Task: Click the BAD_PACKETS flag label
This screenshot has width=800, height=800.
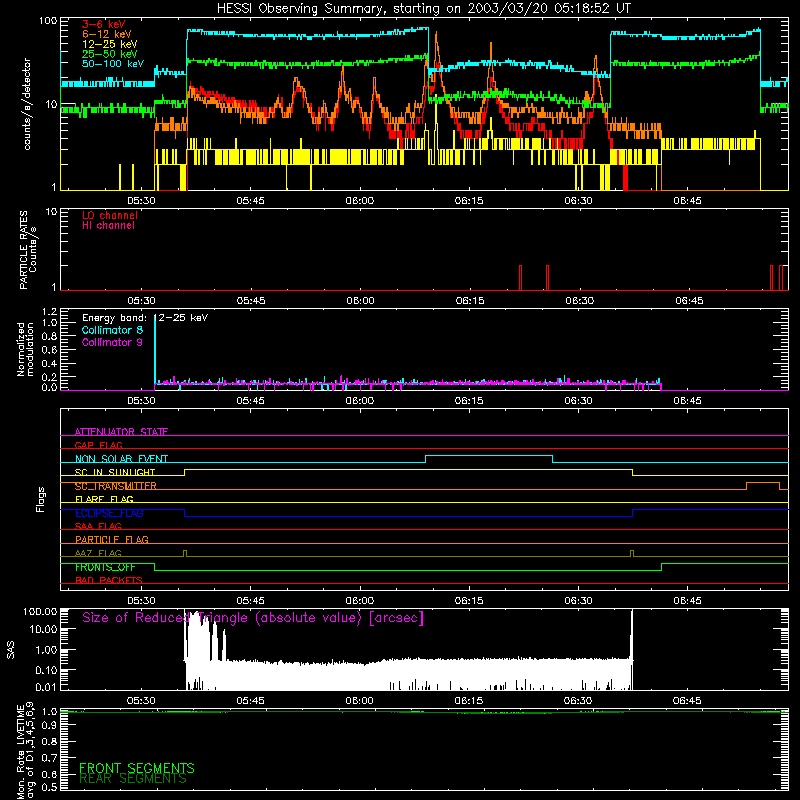Action: [109, 580]
